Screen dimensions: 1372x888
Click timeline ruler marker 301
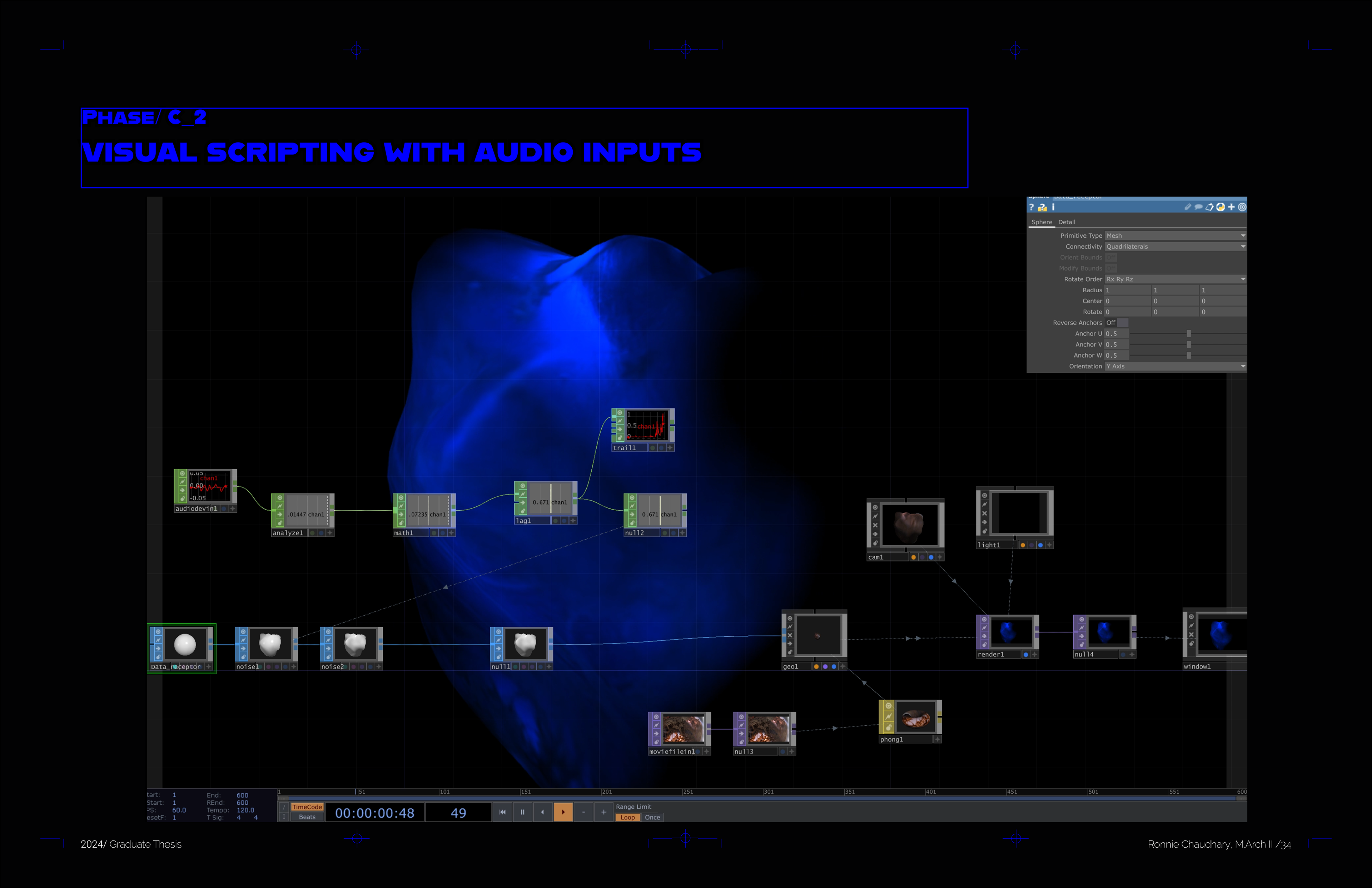coord(769,792)
